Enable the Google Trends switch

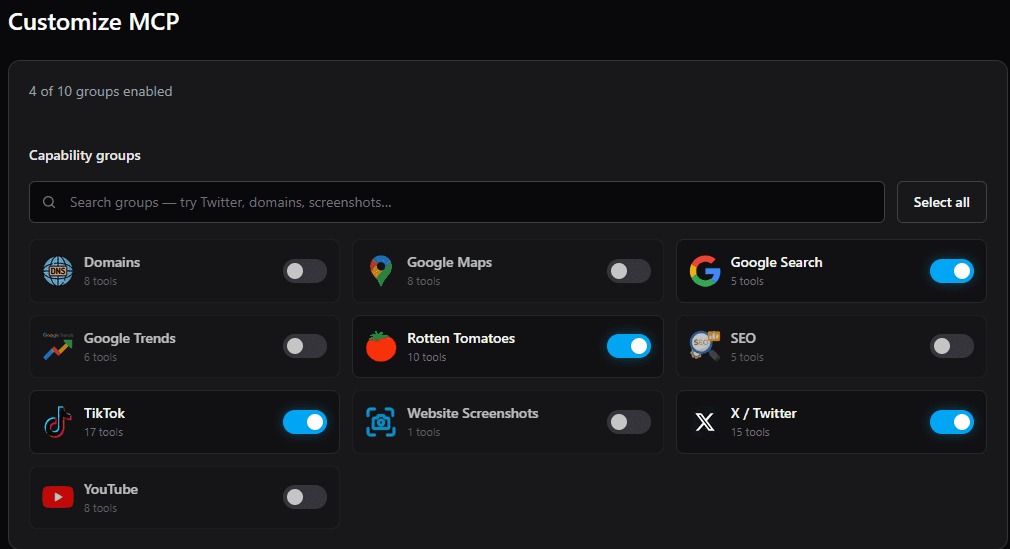[x=305, y=347]
